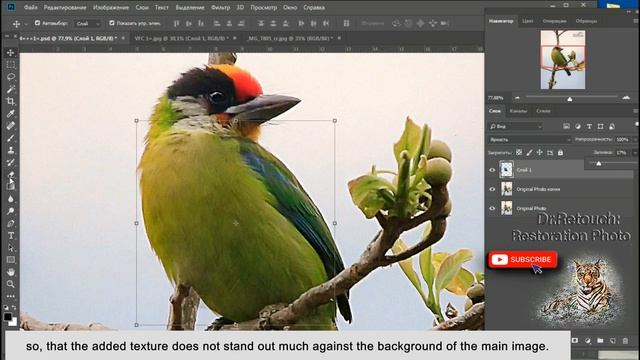The image size is (640, 360).
Task: Select the Path Selection arrow tool
Action: click(x=11, y=248)
